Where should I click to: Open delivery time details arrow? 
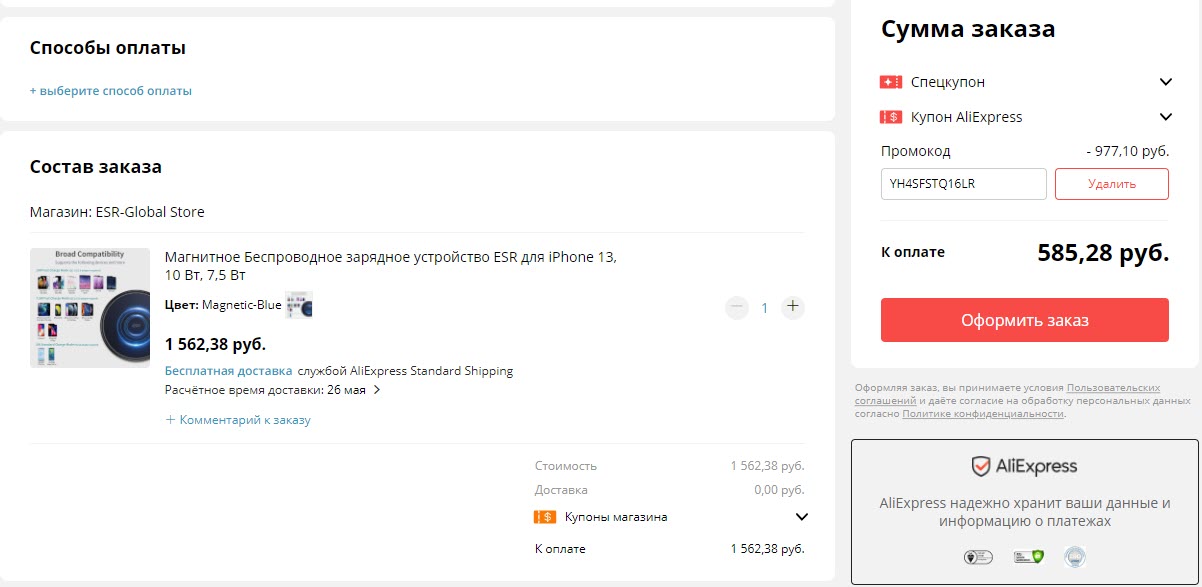coord(377,390)
